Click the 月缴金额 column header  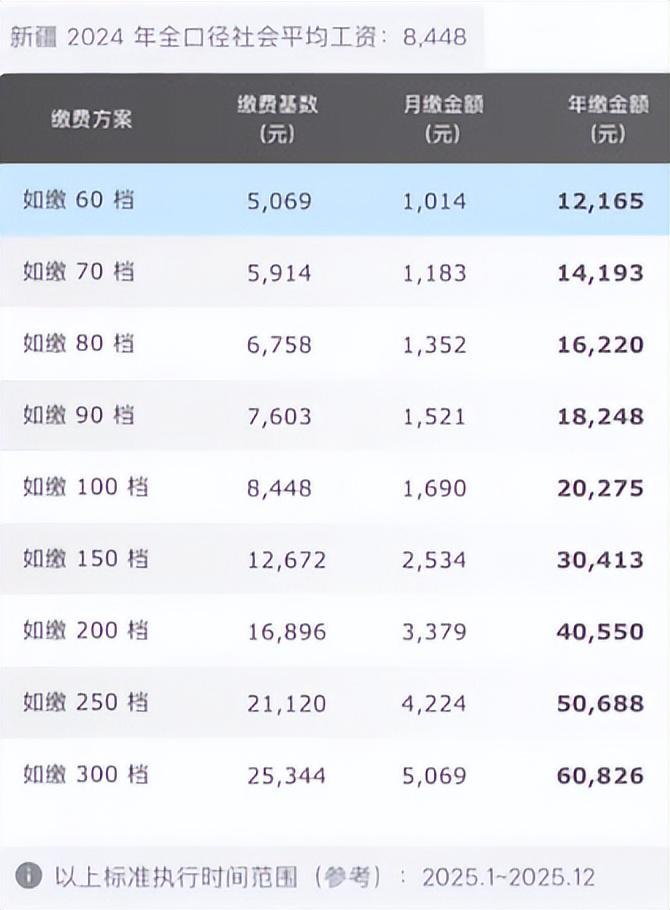click(443, 119)
